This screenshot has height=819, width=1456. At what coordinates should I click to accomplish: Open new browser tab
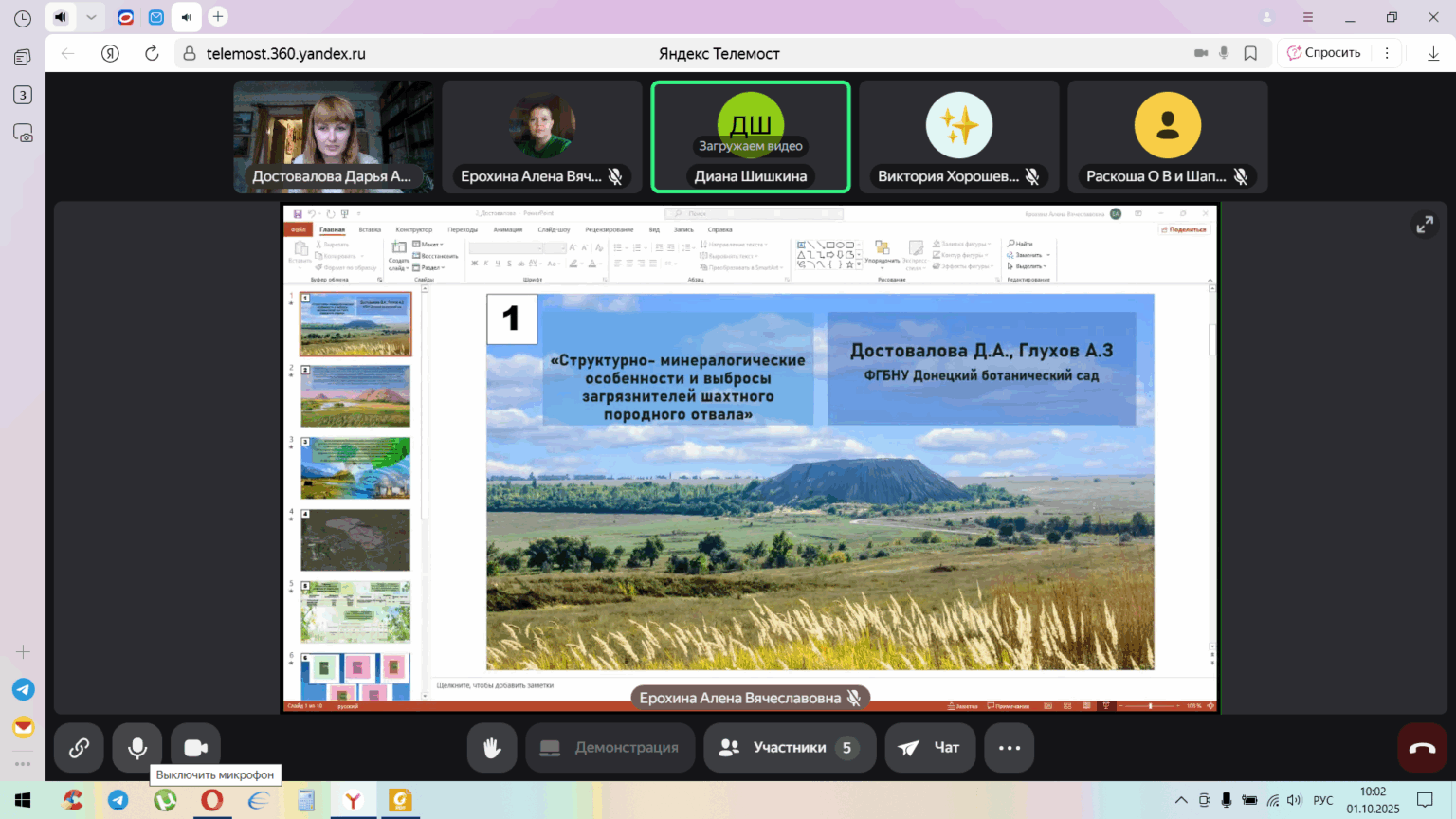point(218,16)
